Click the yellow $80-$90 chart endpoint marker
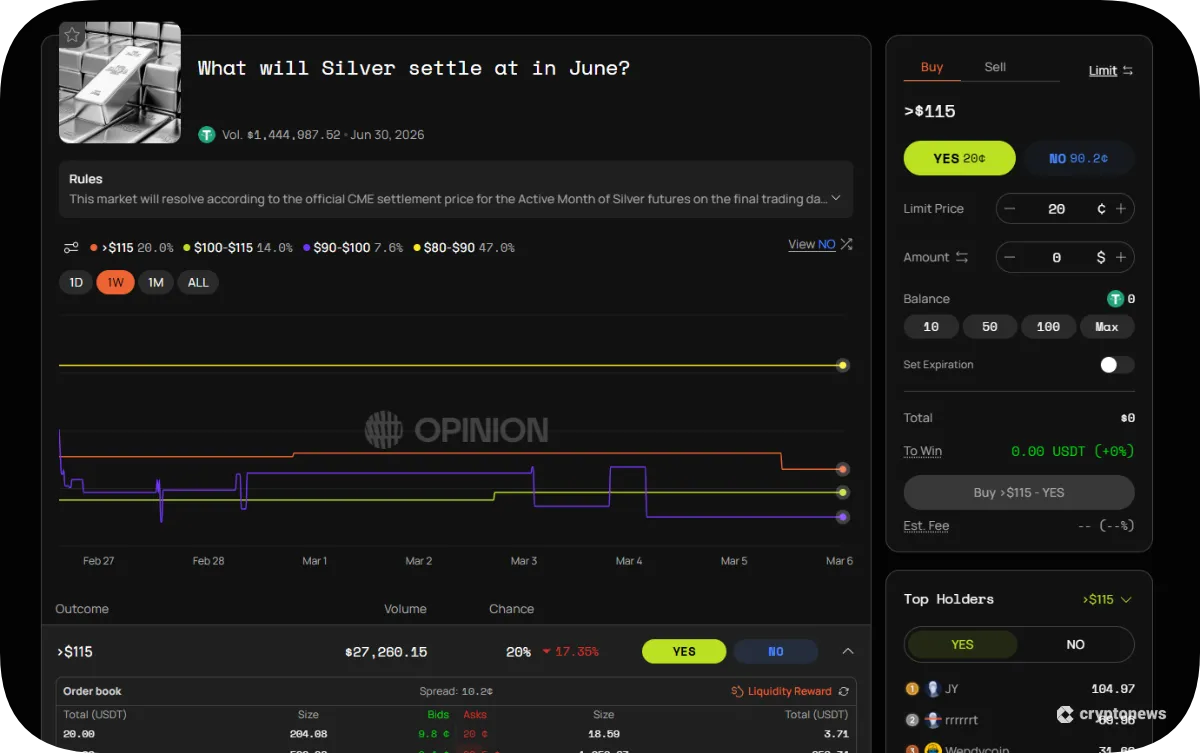Viewport: 1200px width, 753px height. (x=843, y=365)
